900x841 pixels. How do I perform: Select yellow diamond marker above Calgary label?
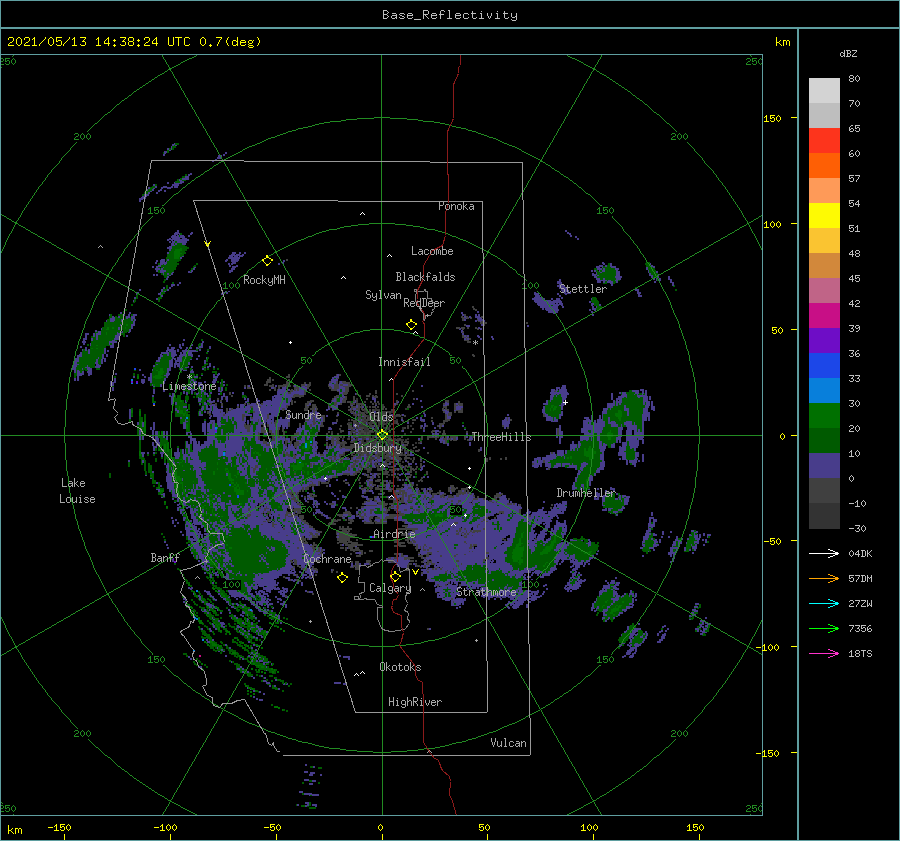[395, 576]
